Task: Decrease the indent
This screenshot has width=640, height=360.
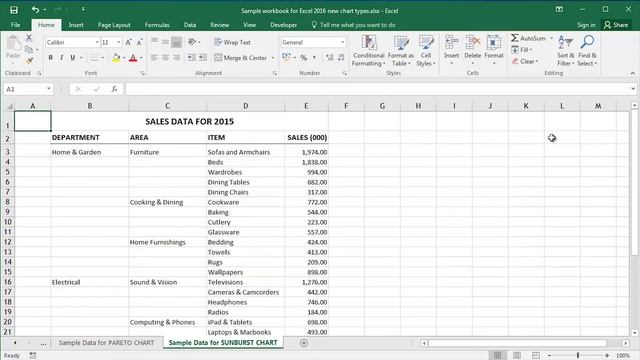Action: click(191, 58)
